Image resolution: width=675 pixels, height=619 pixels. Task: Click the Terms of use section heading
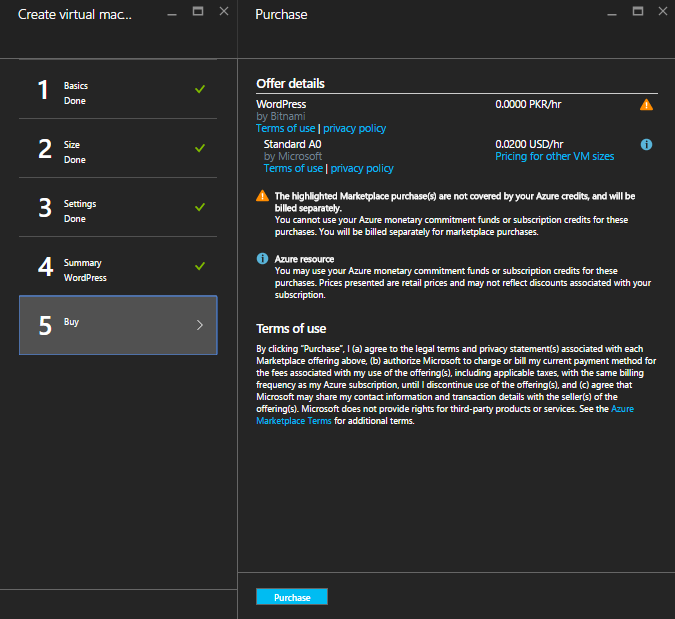(291, 328)
